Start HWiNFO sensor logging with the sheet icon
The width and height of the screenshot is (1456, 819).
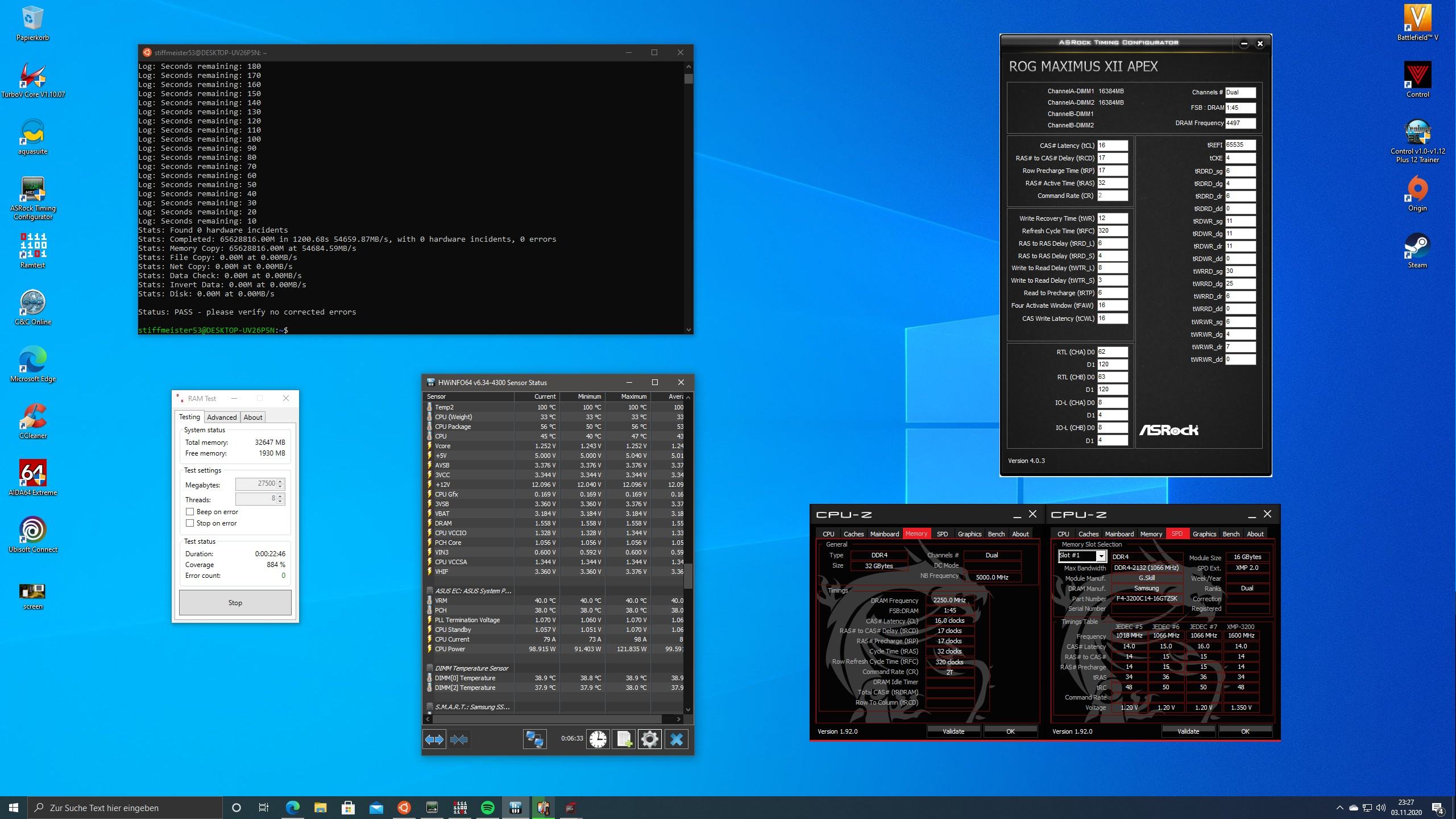click(x=624, y=739)
